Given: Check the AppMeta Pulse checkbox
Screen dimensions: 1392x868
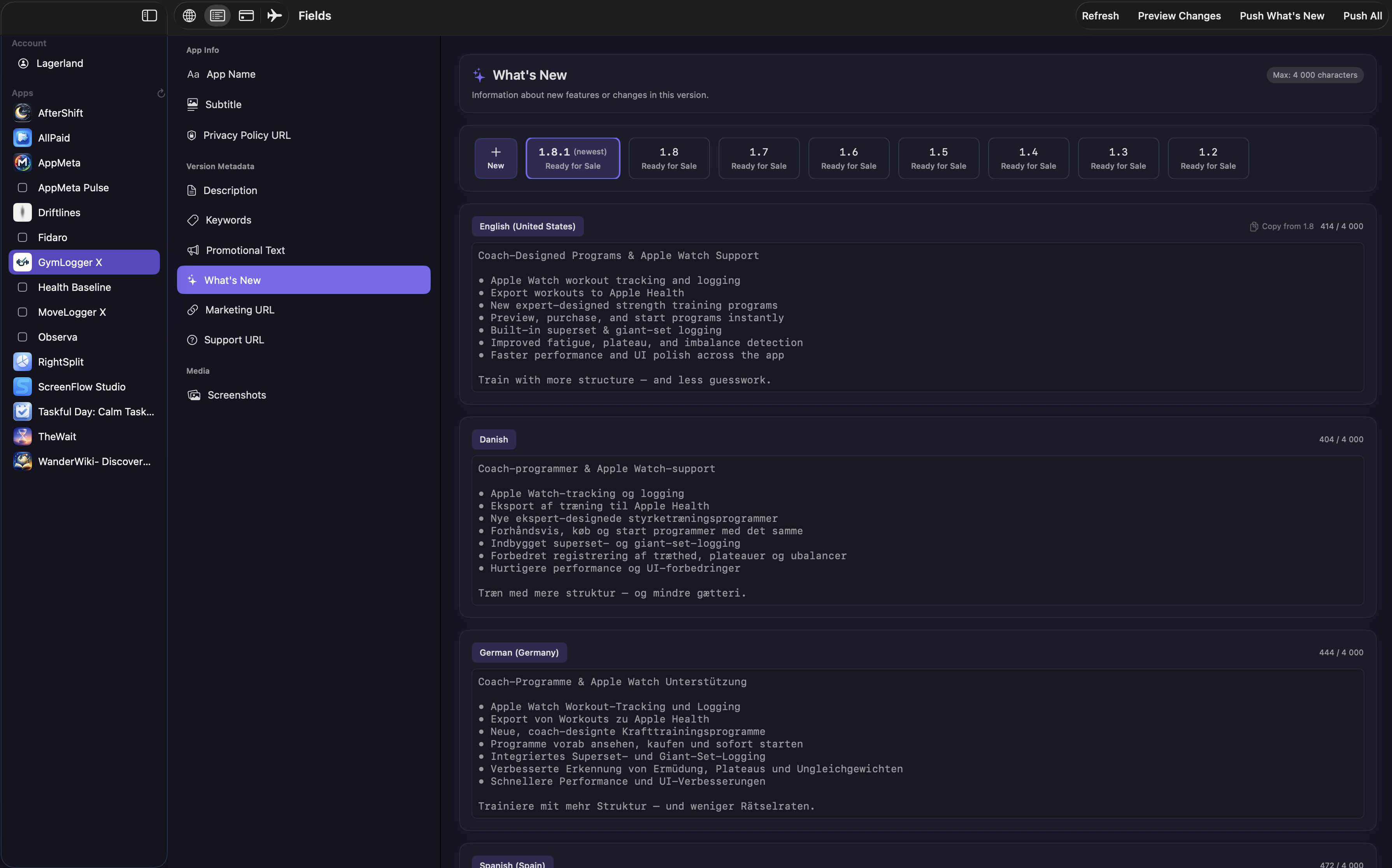Looking at the screenshot, I should tap(23, 187).
